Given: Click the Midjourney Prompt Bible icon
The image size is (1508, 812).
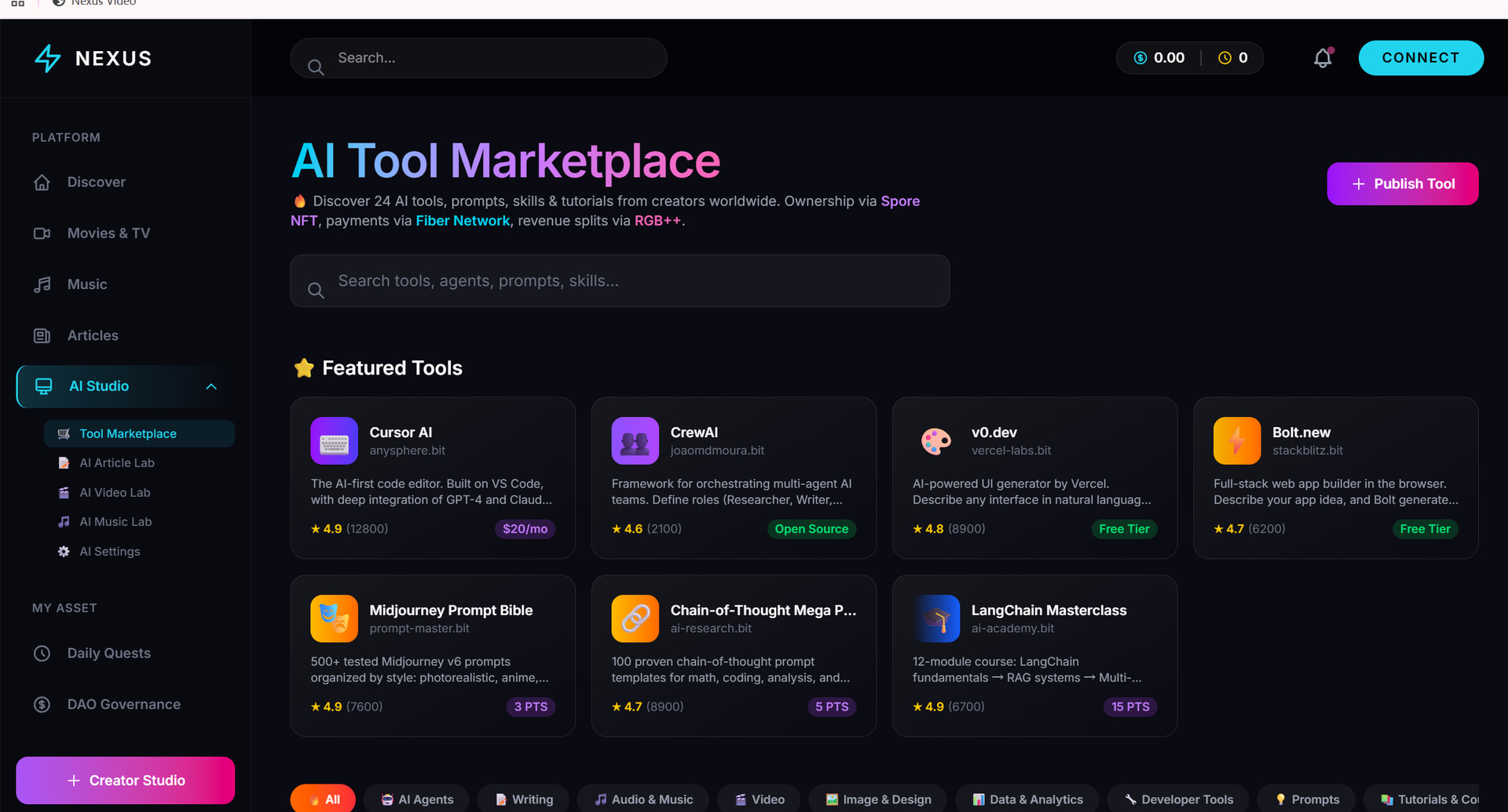Looking at the screenshot, I should (334, 619).
